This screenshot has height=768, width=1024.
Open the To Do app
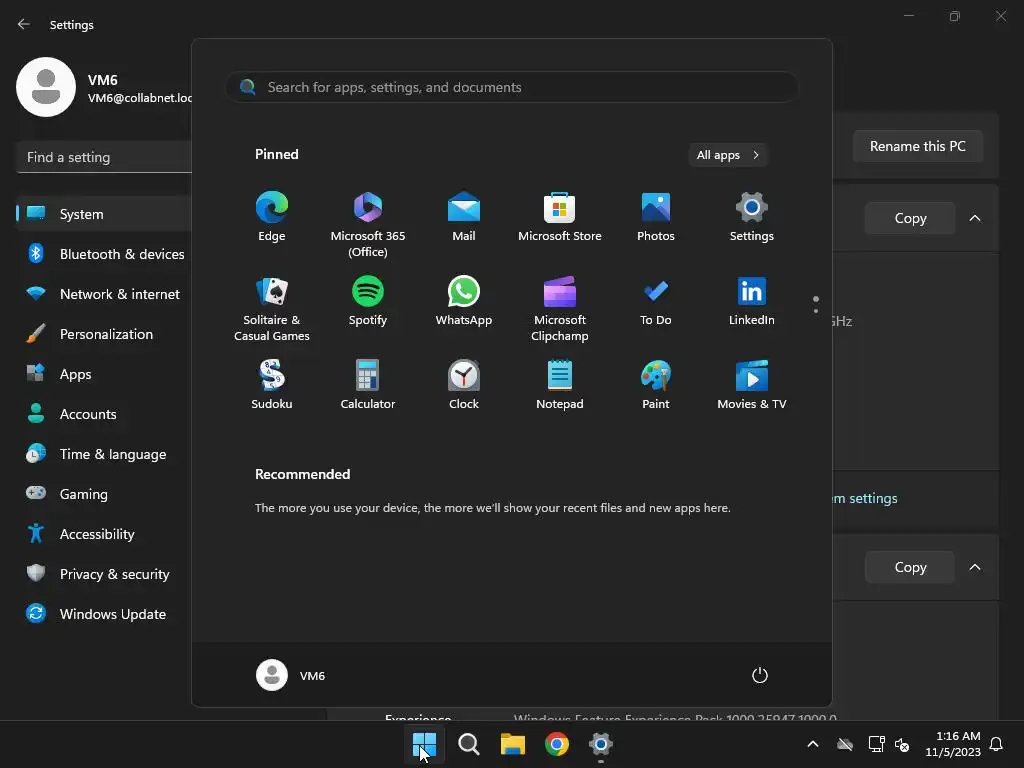(656, 301)
